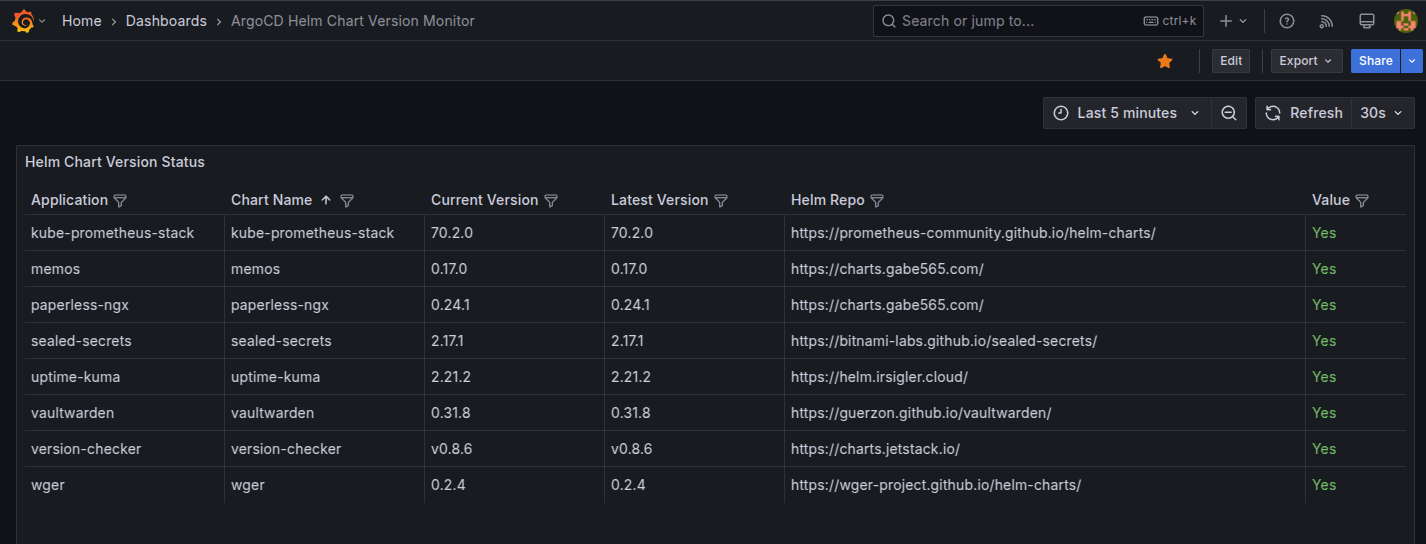Click wger in the Application column
The width and height of the screenshot is (1426, 544).
point(48,485)
